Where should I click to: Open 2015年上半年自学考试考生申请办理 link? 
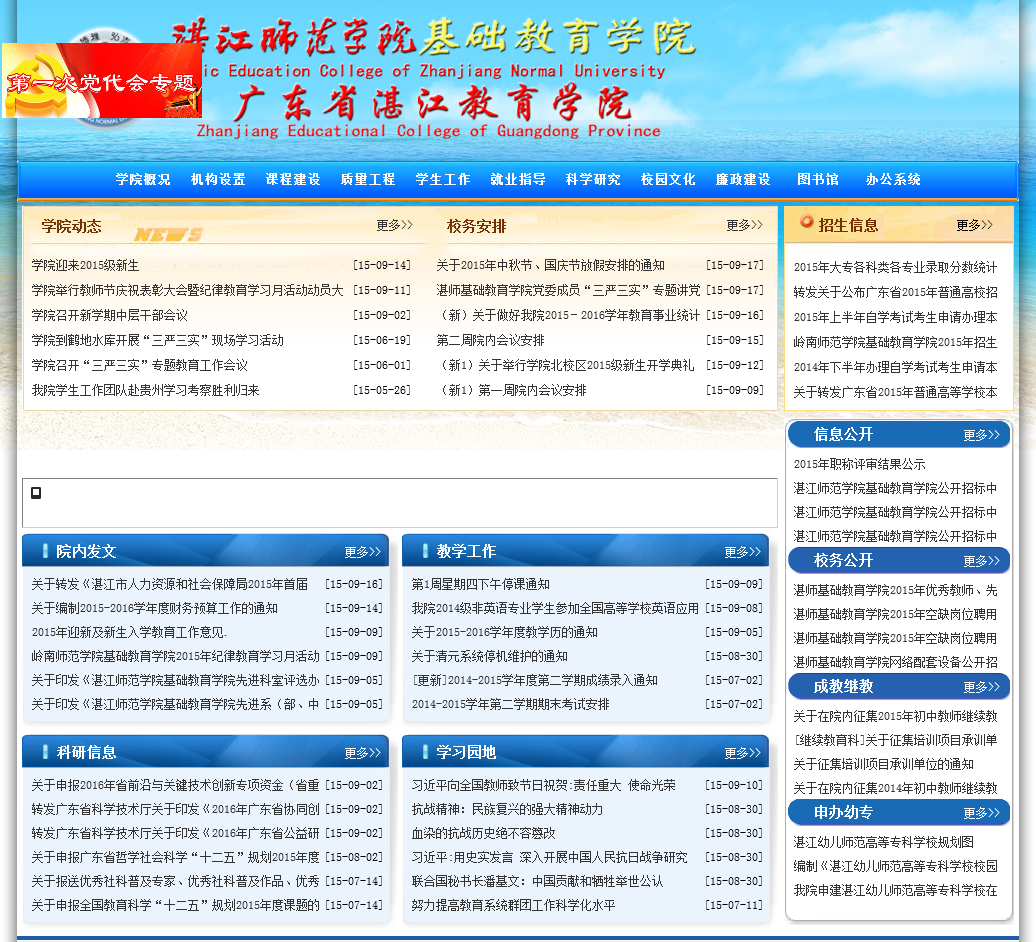(895, 318)
